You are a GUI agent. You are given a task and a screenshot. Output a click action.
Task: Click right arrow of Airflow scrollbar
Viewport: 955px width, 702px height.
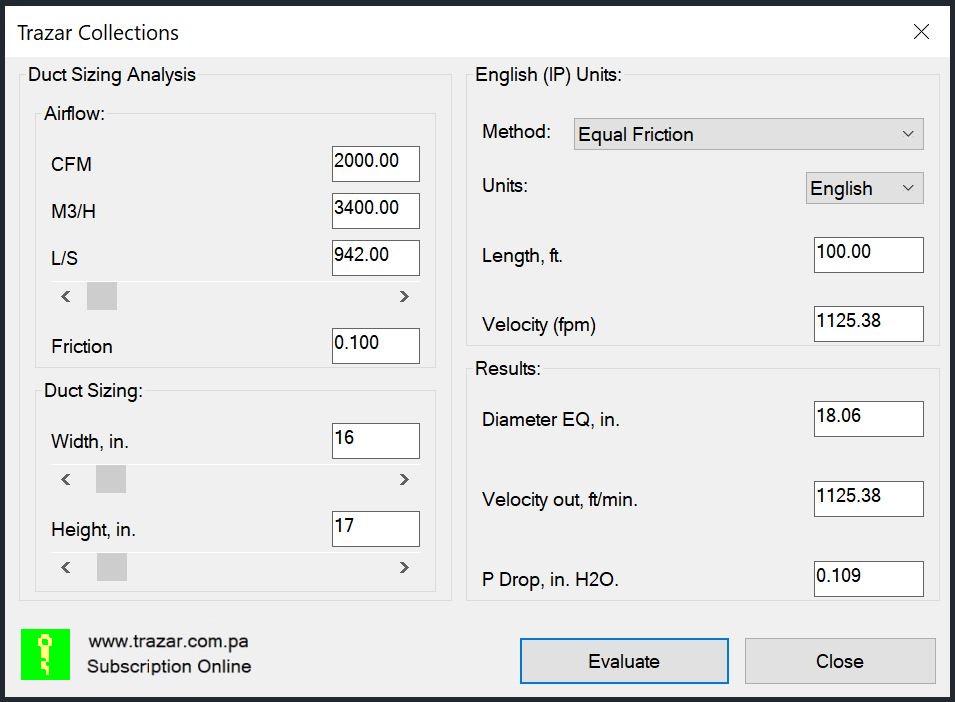[404, 296]
